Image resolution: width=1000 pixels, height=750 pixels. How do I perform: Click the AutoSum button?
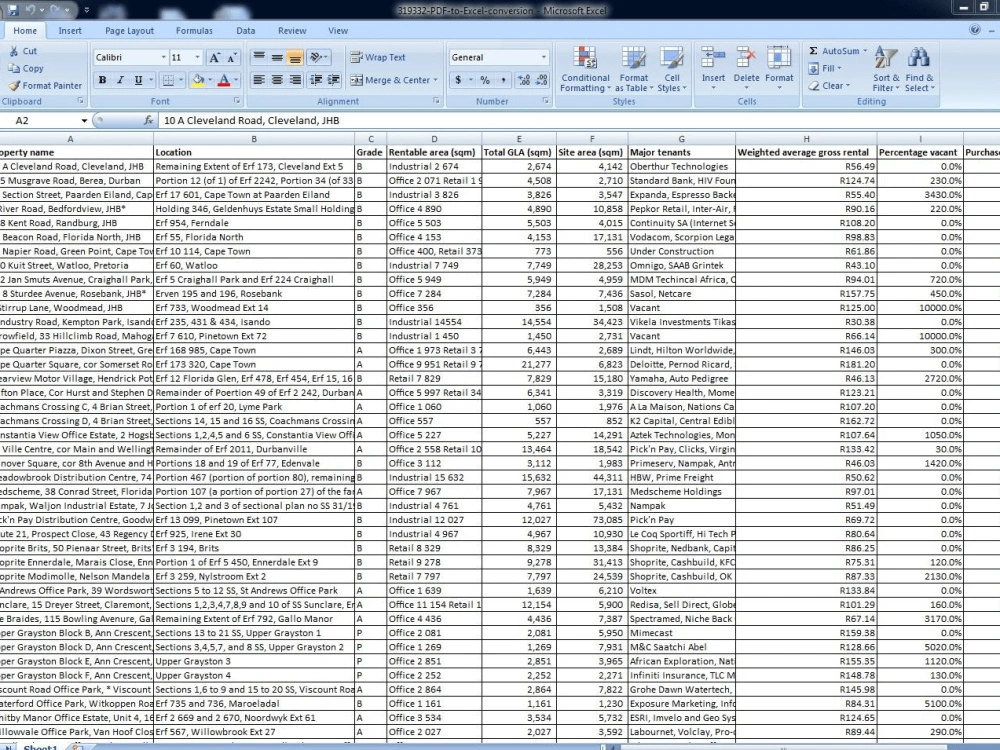[834, 51]
